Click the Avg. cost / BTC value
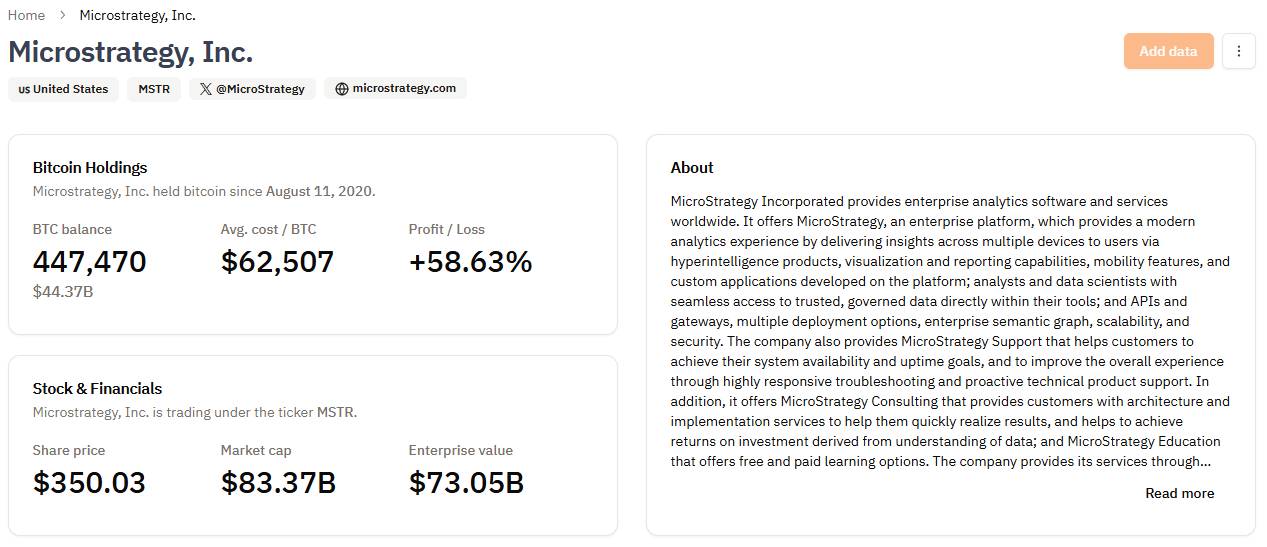The image size is (1267, 547). coord(277,262)
